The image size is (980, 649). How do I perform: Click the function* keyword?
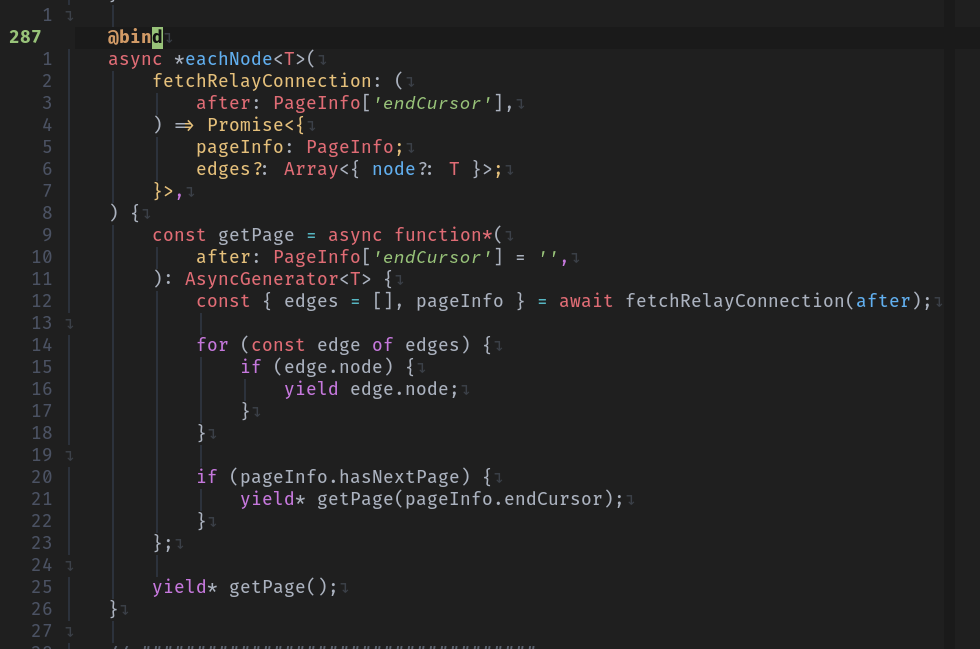pos(444,235)
